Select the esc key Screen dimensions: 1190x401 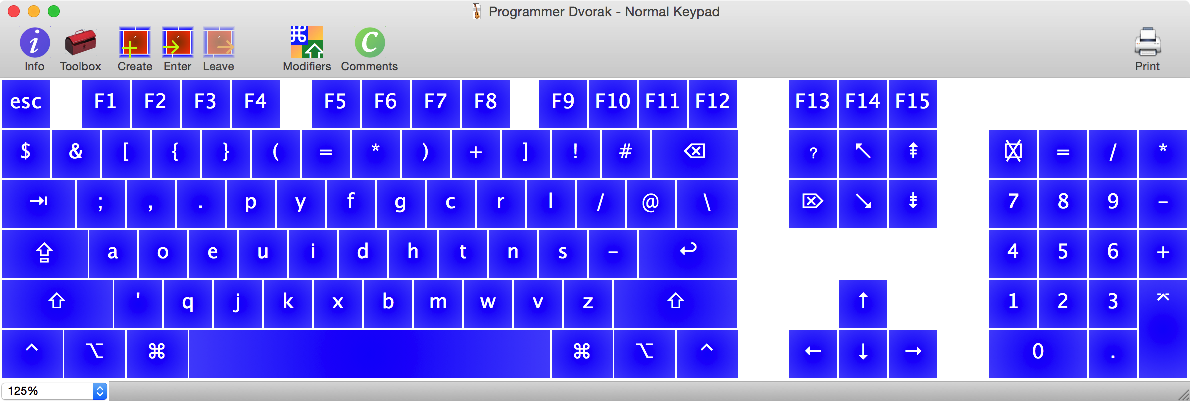[26, 103]
